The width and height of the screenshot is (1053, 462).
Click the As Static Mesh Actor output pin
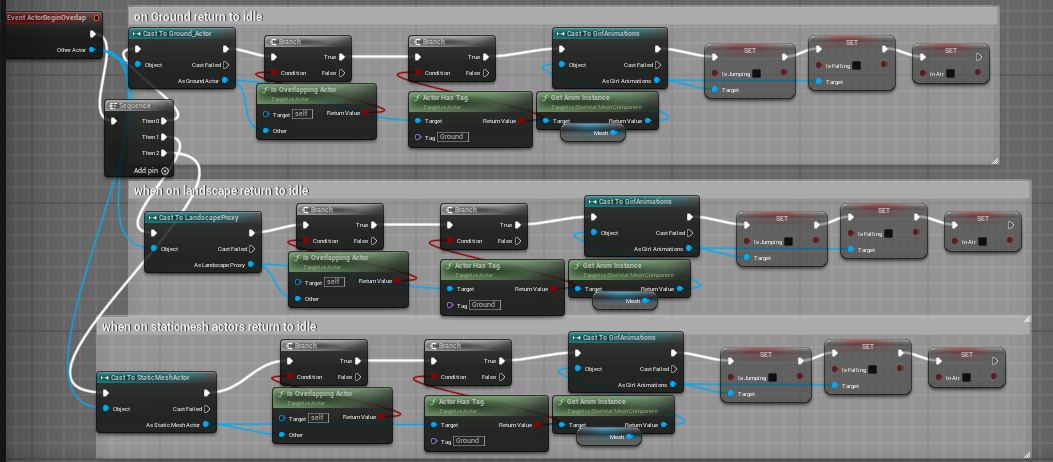211,425
